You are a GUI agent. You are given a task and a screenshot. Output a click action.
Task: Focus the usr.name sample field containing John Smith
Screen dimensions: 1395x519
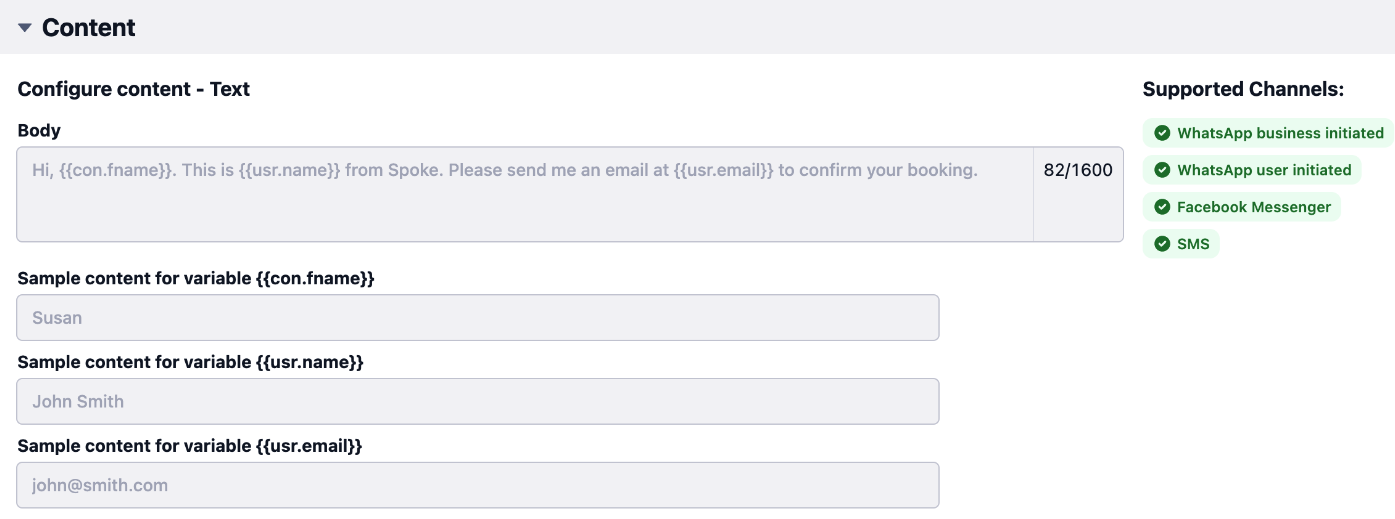pos(478,402)
